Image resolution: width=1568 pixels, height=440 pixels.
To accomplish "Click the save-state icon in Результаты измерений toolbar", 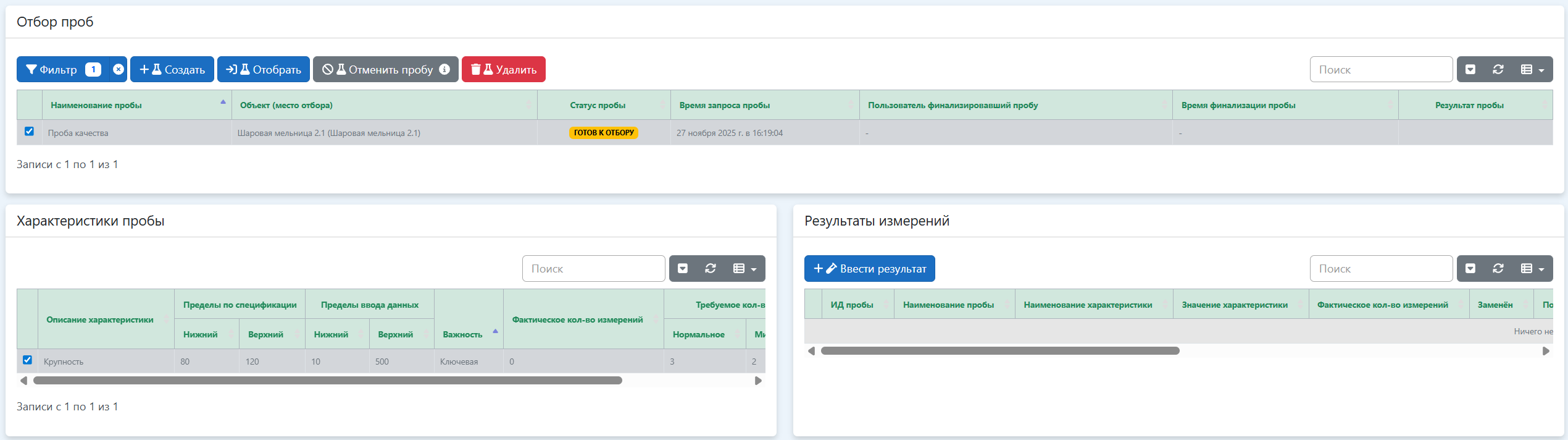I will click(1470, 268).
